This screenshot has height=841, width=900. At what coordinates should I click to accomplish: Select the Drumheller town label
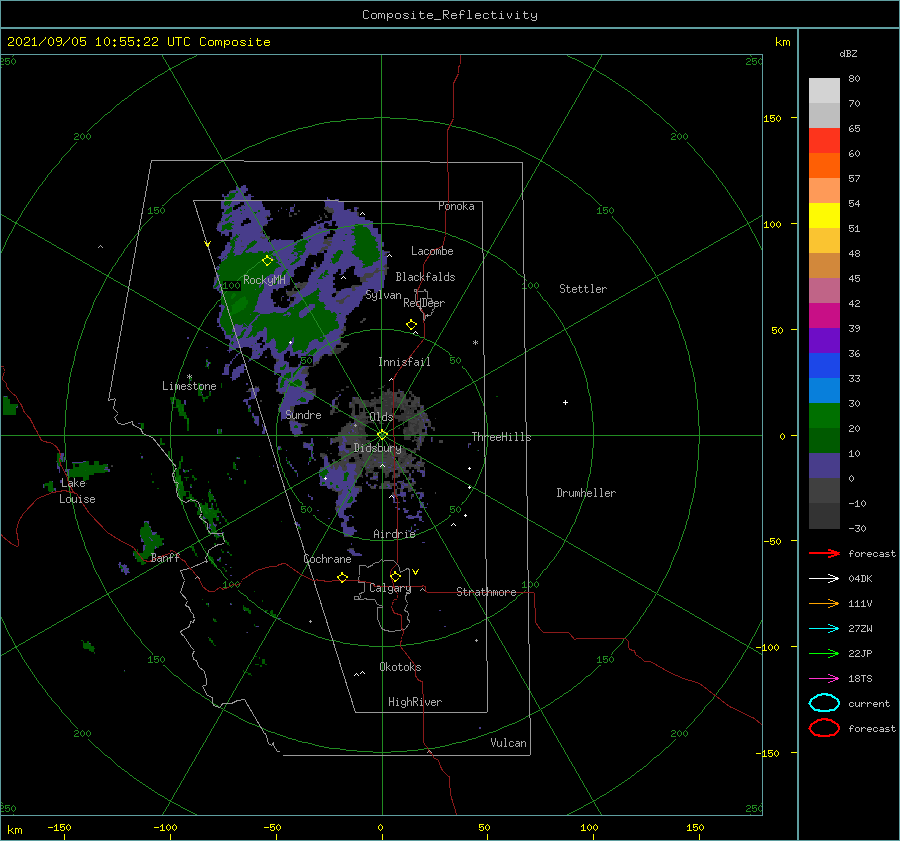tap(586, 493)
